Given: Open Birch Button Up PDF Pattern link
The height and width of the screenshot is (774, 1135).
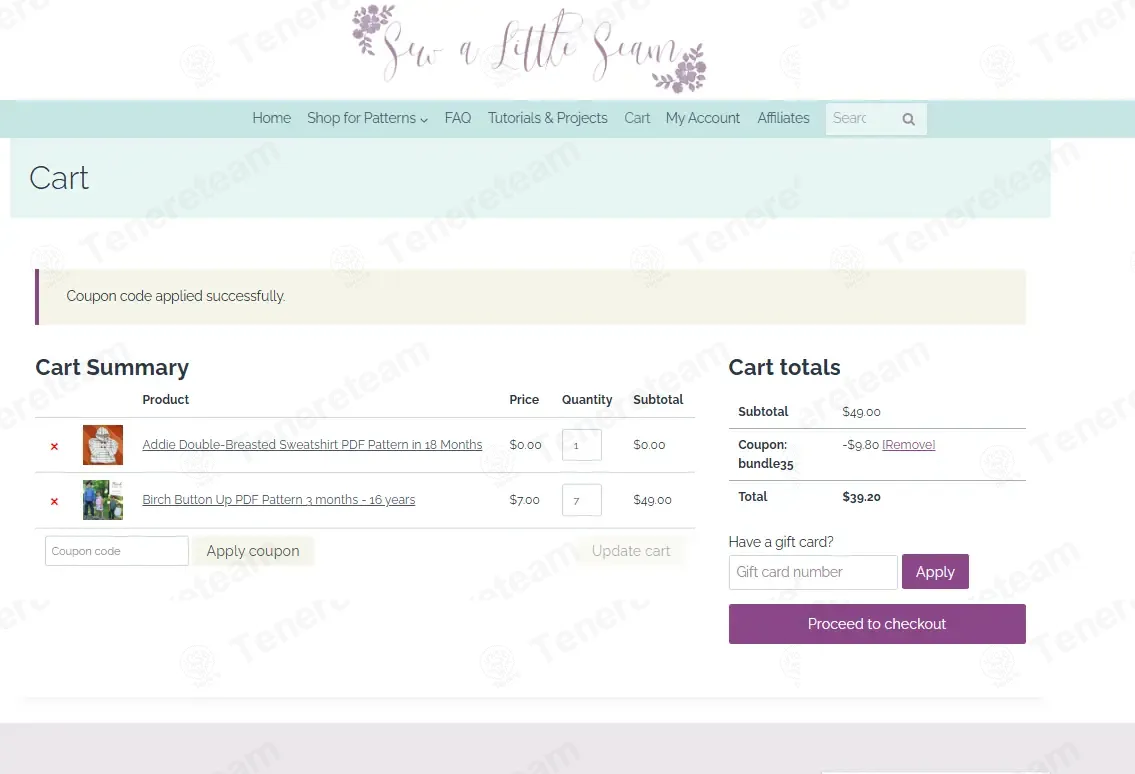Looking at the screenshot, I should coord(279,500).
